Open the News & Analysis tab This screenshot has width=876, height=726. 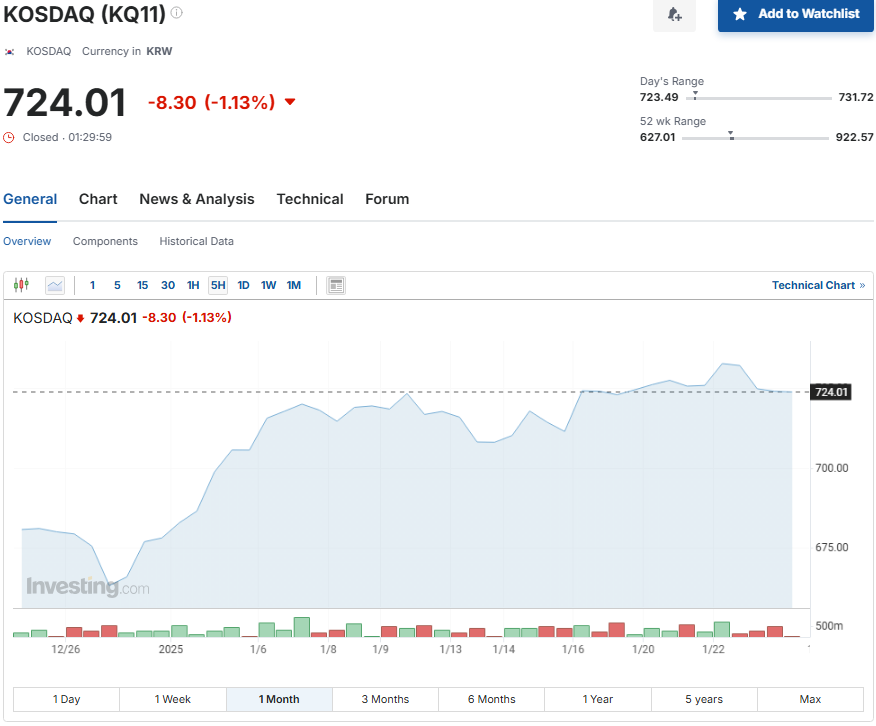click(x=197, y=199)
